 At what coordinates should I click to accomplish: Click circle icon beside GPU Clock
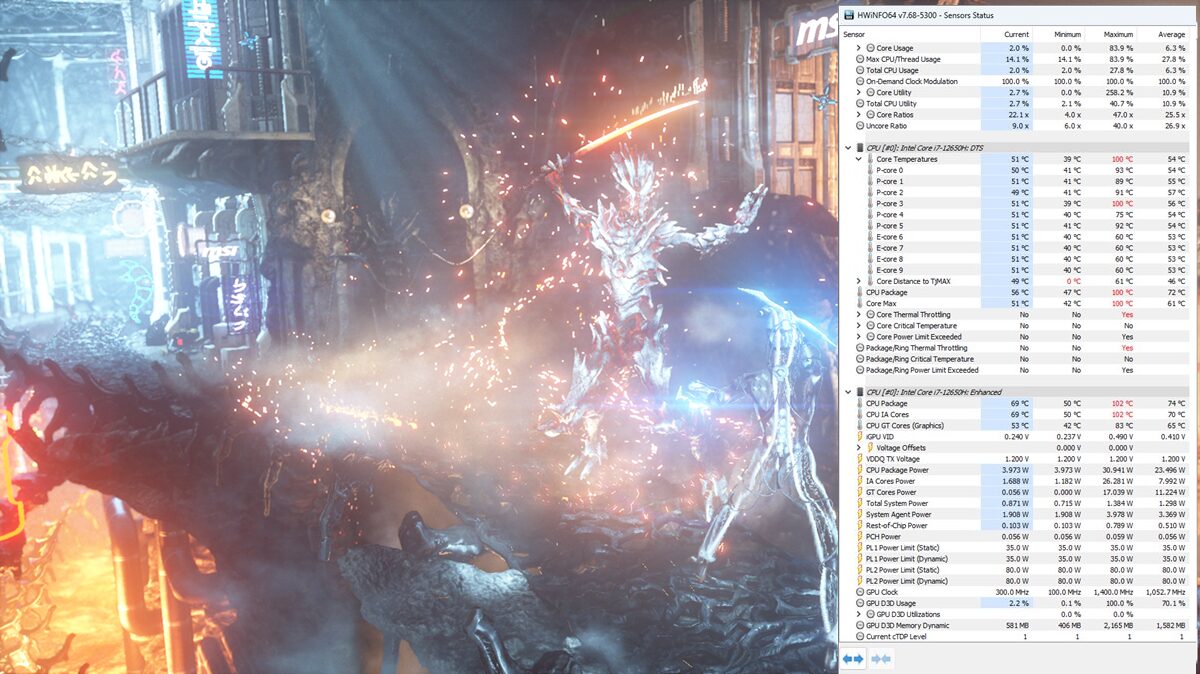[860, 592]
